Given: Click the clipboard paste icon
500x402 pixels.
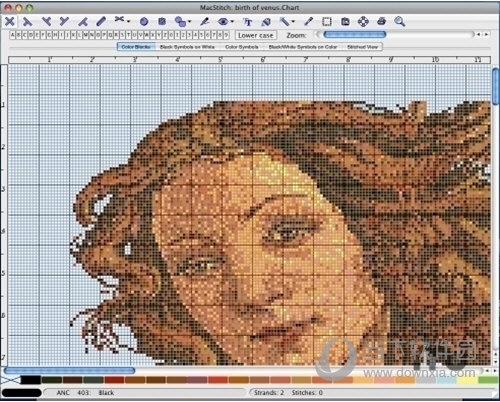Looking at the screenshot, I should [x=345, y=22].
